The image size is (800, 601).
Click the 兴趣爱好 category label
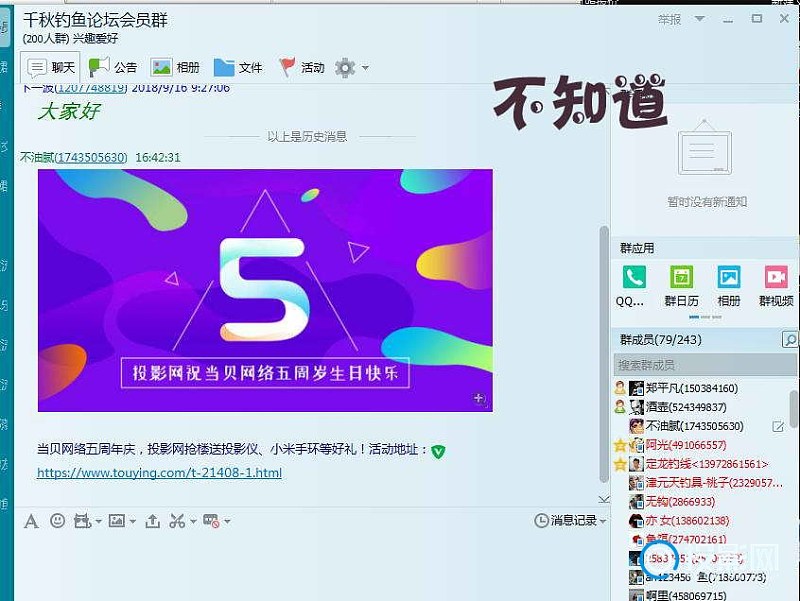(95, 38)
